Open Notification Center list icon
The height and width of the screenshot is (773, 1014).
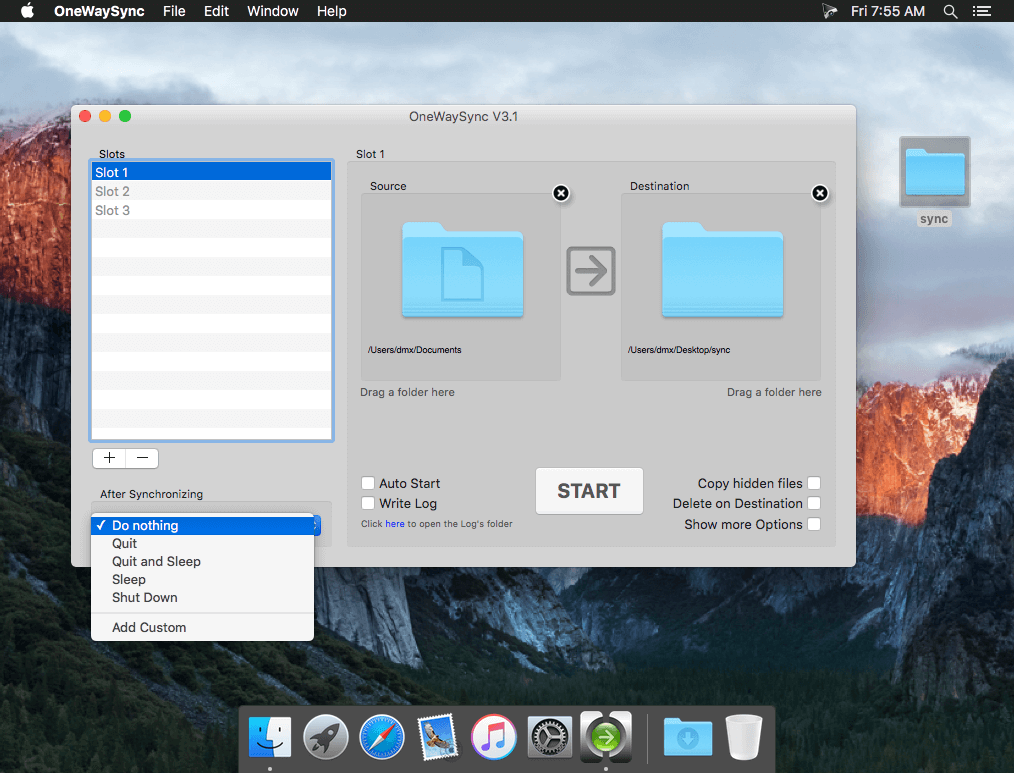pos(982,11)
